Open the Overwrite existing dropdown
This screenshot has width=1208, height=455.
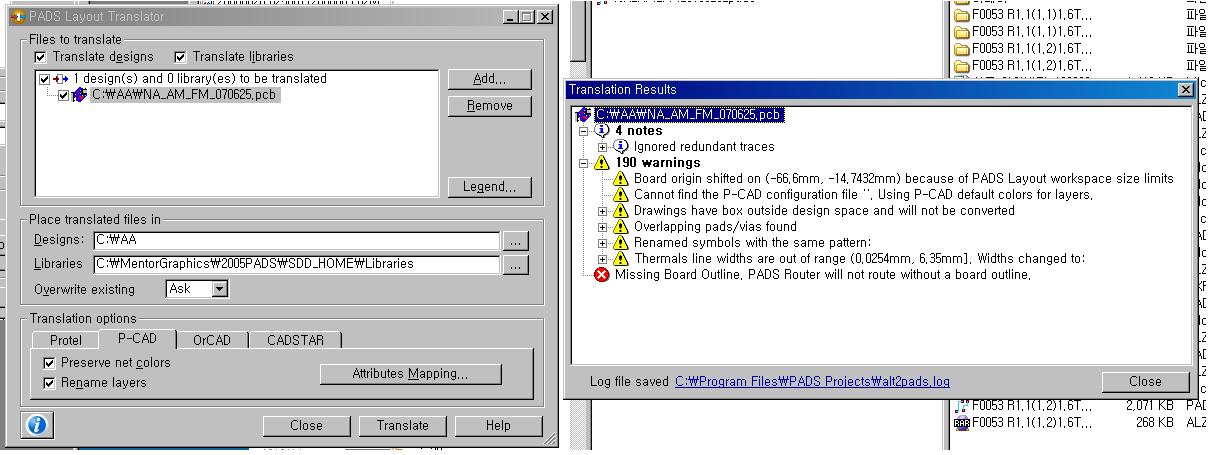pos(219,289)
